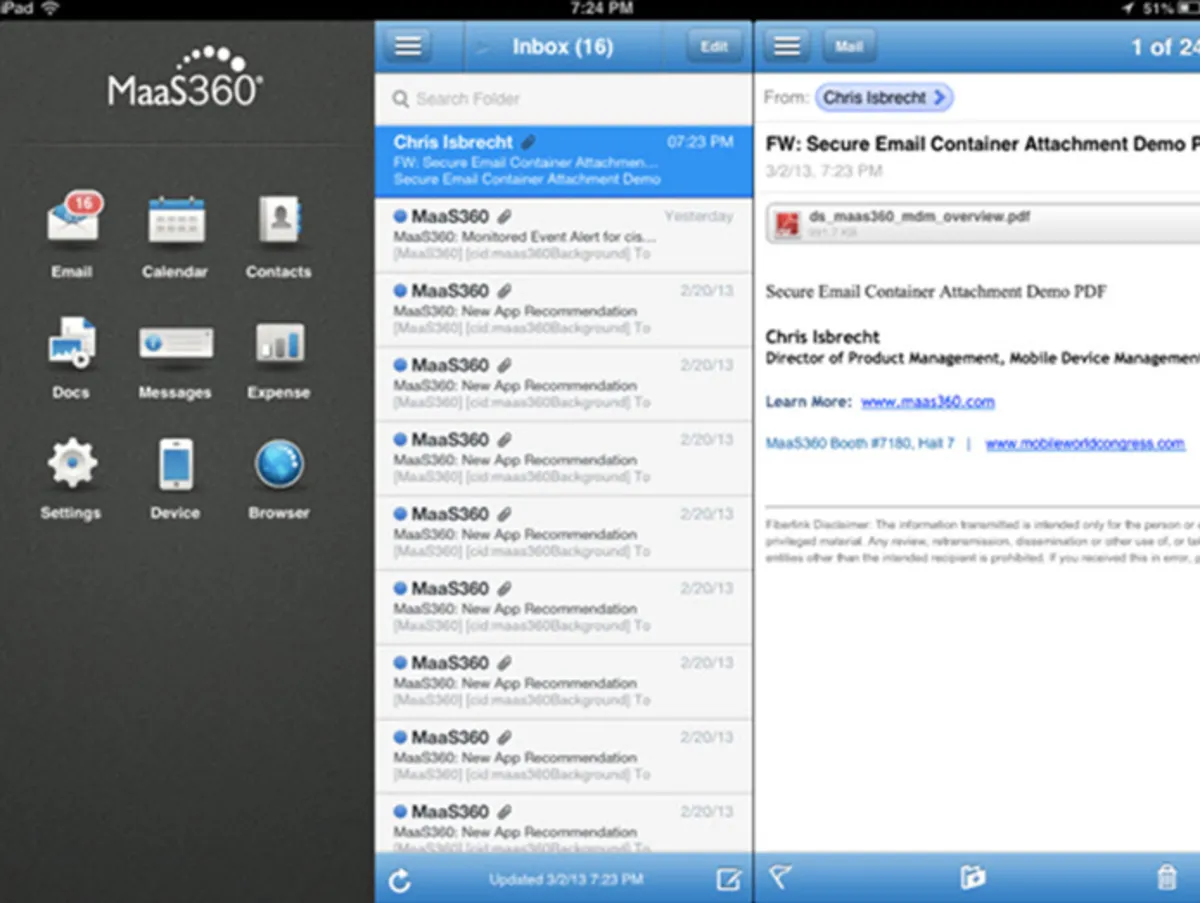Move message using the folder icon
Image resolution: width=1200 pixels, height=903 pixels.
point(972,878)
